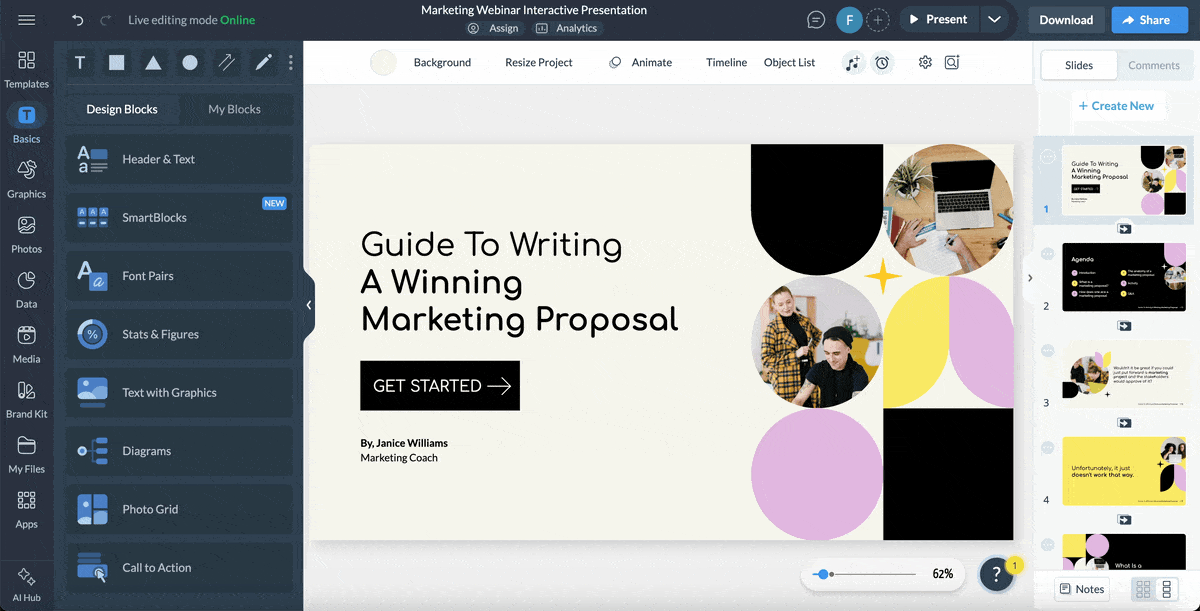The width and height of the screenshot is (1200, 611).
Task: Open the Object List
Action: 789,62
